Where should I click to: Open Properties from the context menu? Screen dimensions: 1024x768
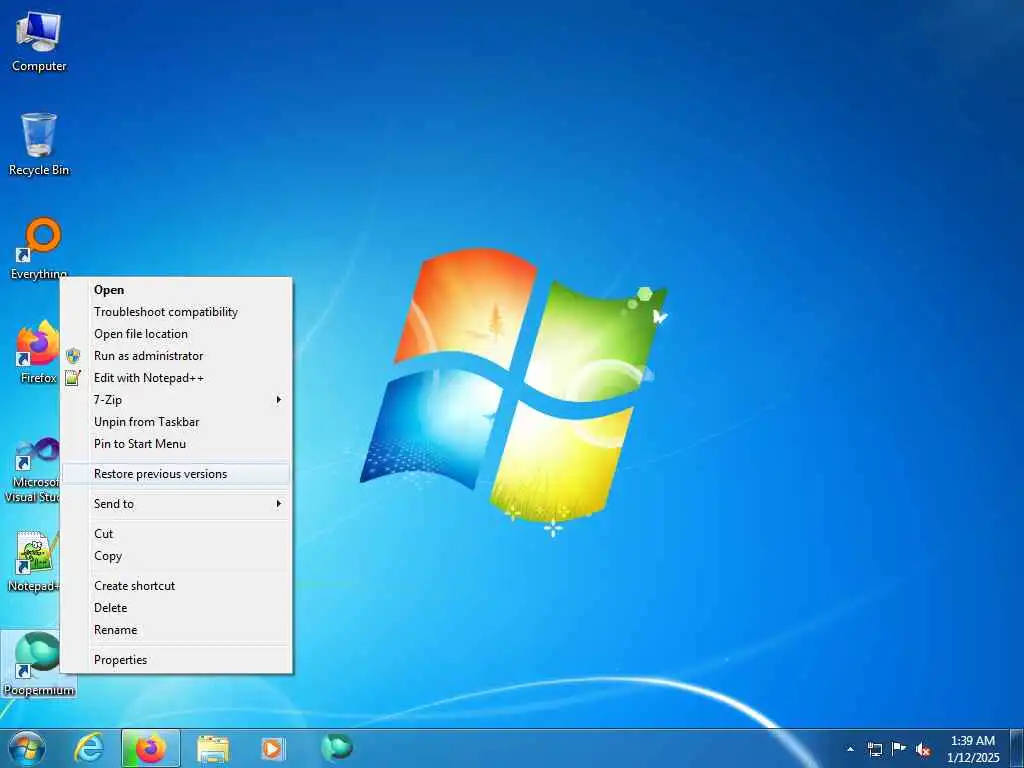(x=175, y=660)
